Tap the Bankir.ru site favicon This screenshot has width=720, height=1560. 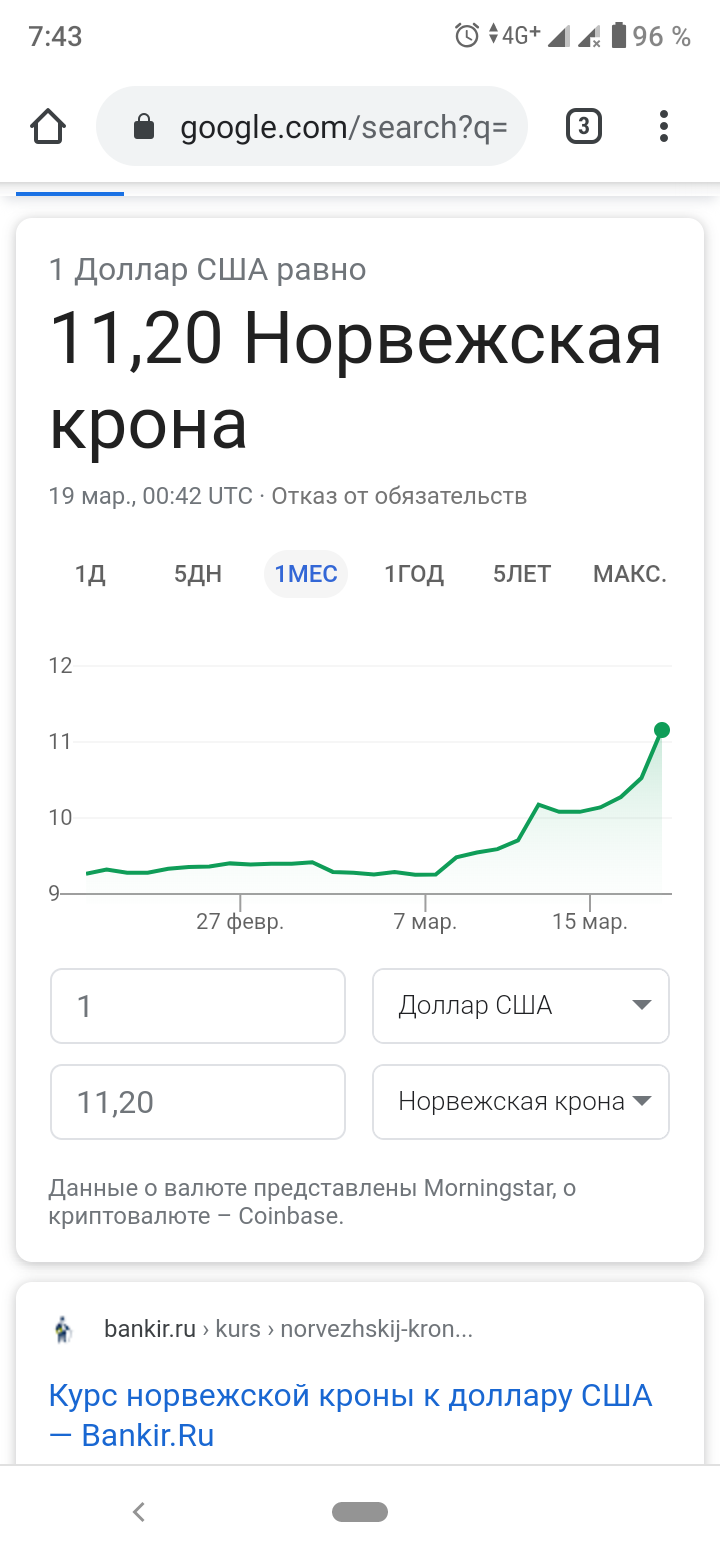click(x=63, y=1329)
